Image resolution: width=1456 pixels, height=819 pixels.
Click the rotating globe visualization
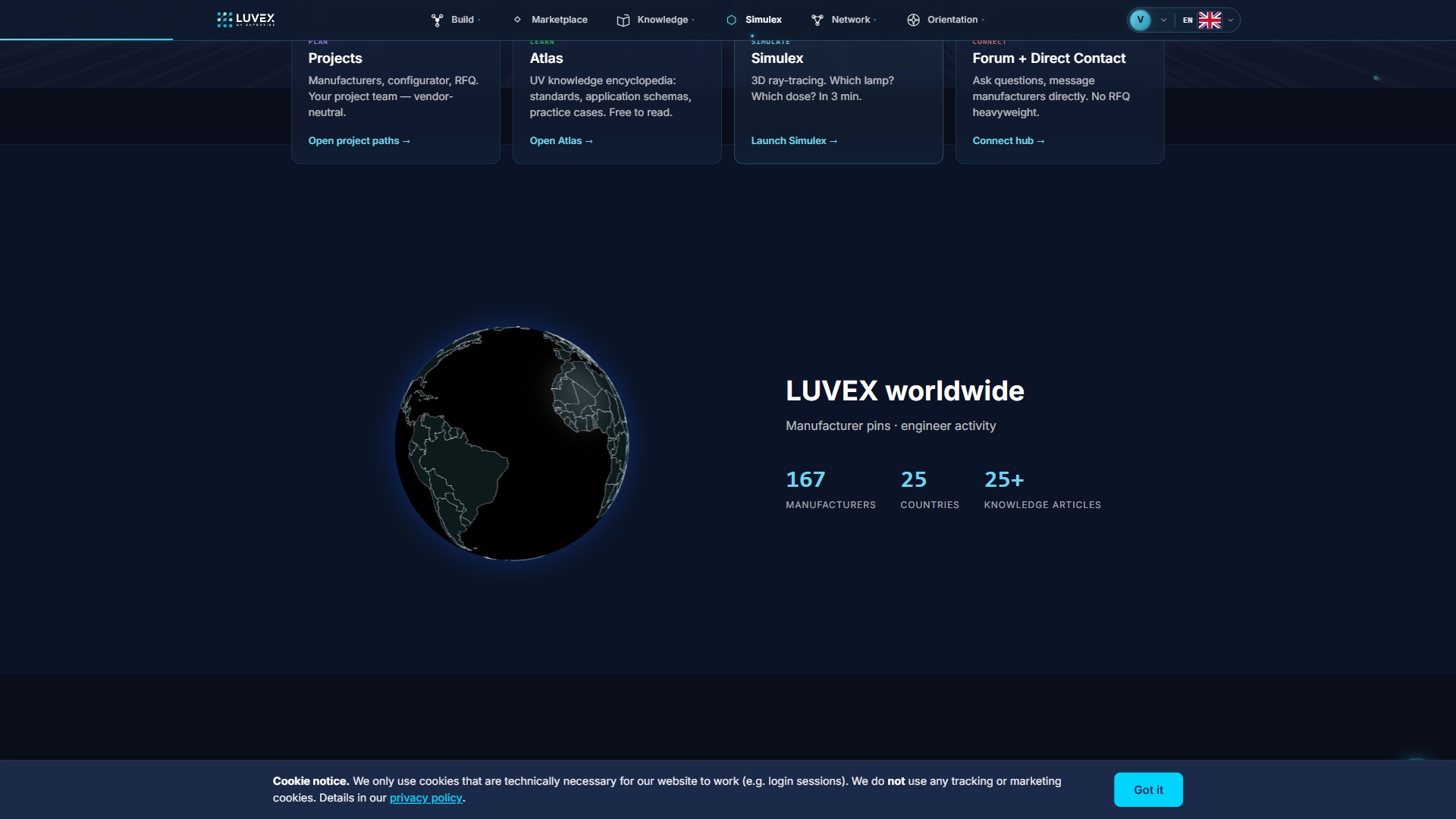coord(513,444)
